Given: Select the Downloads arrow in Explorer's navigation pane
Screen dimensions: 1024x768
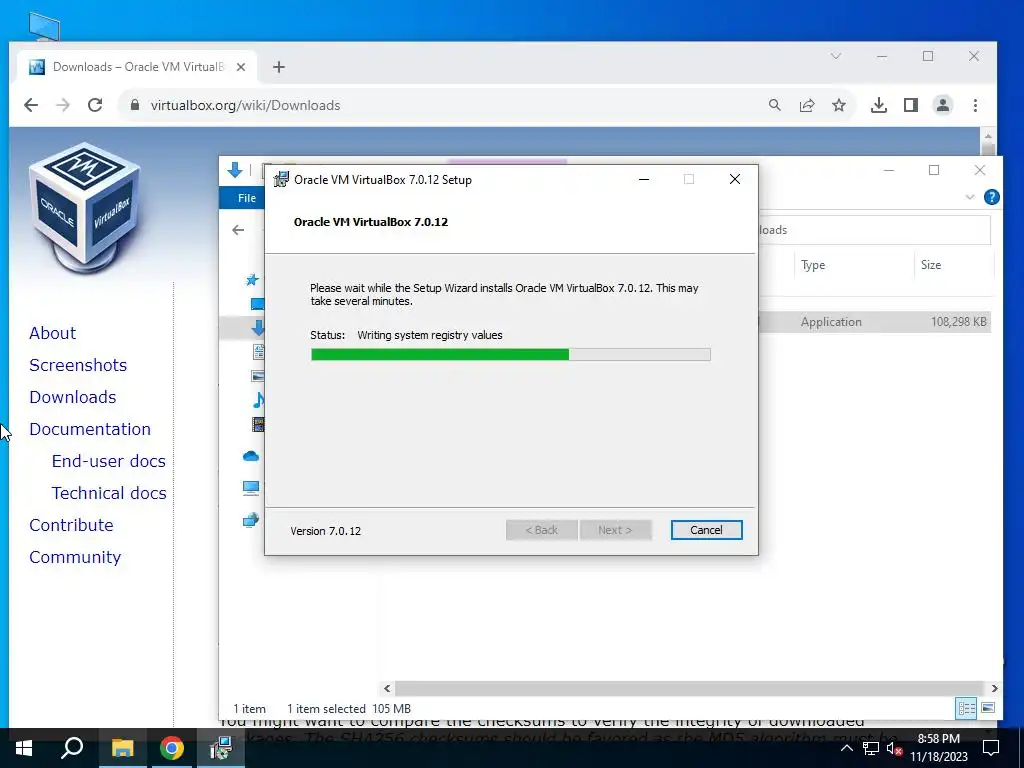Looking at the screenshot, I should click(257, 328).
